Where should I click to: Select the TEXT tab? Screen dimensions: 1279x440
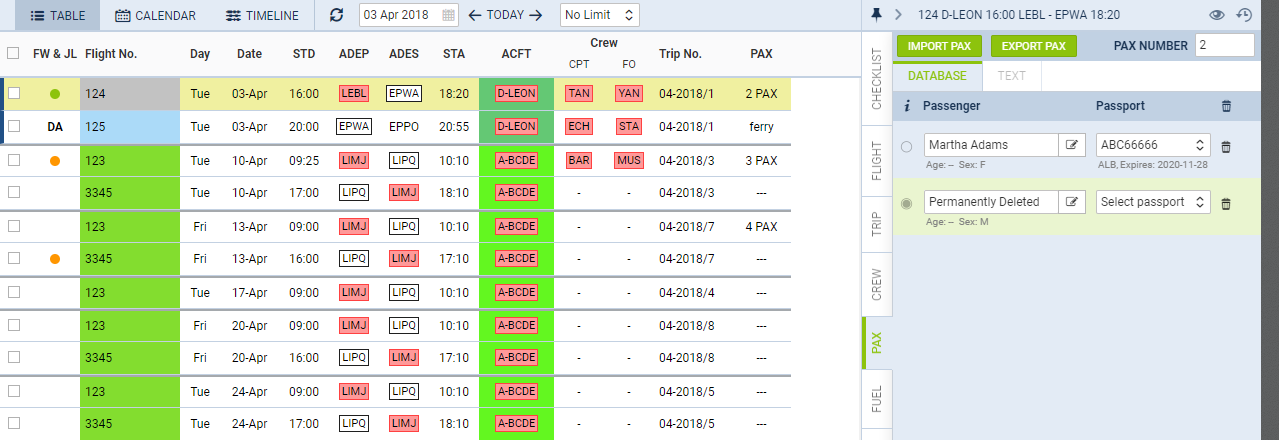click(1012, 75)
